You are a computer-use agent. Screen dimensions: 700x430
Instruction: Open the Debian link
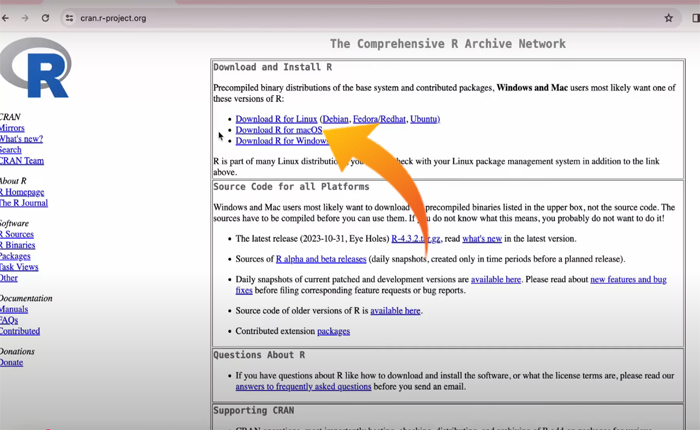pos(336,119)
